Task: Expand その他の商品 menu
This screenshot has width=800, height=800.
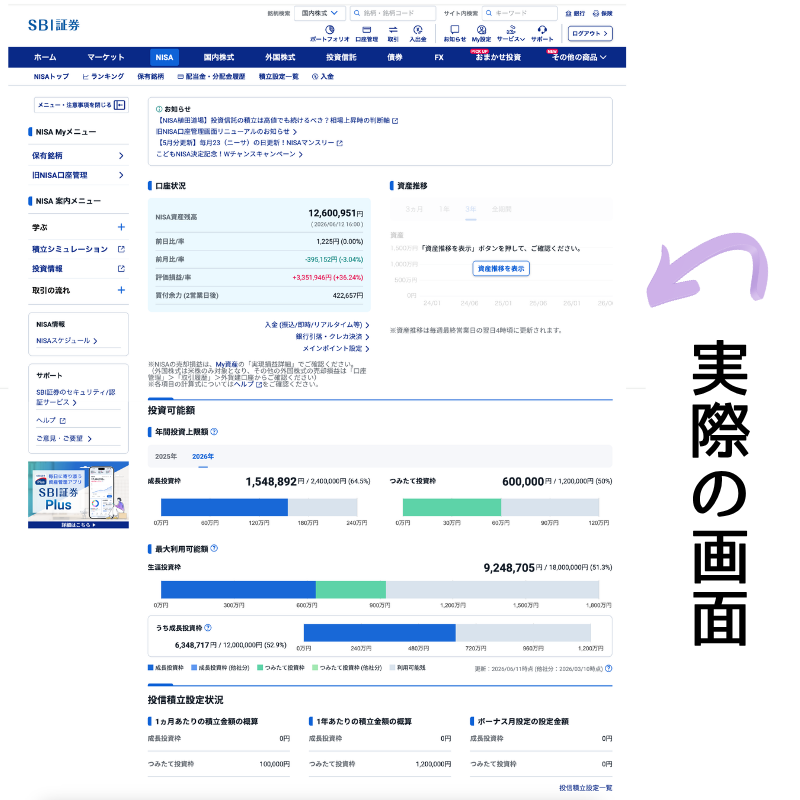Action: 579,57
